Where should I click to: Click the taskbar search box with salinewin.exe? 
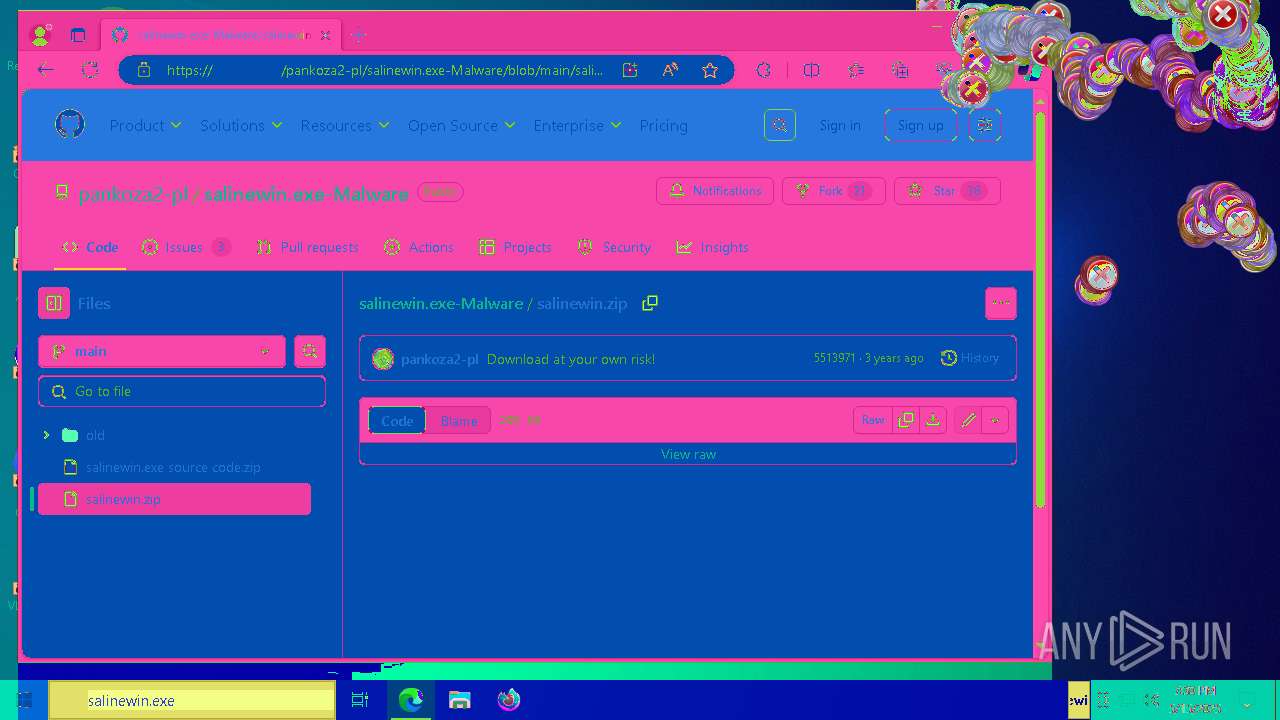tap(191, 700)
